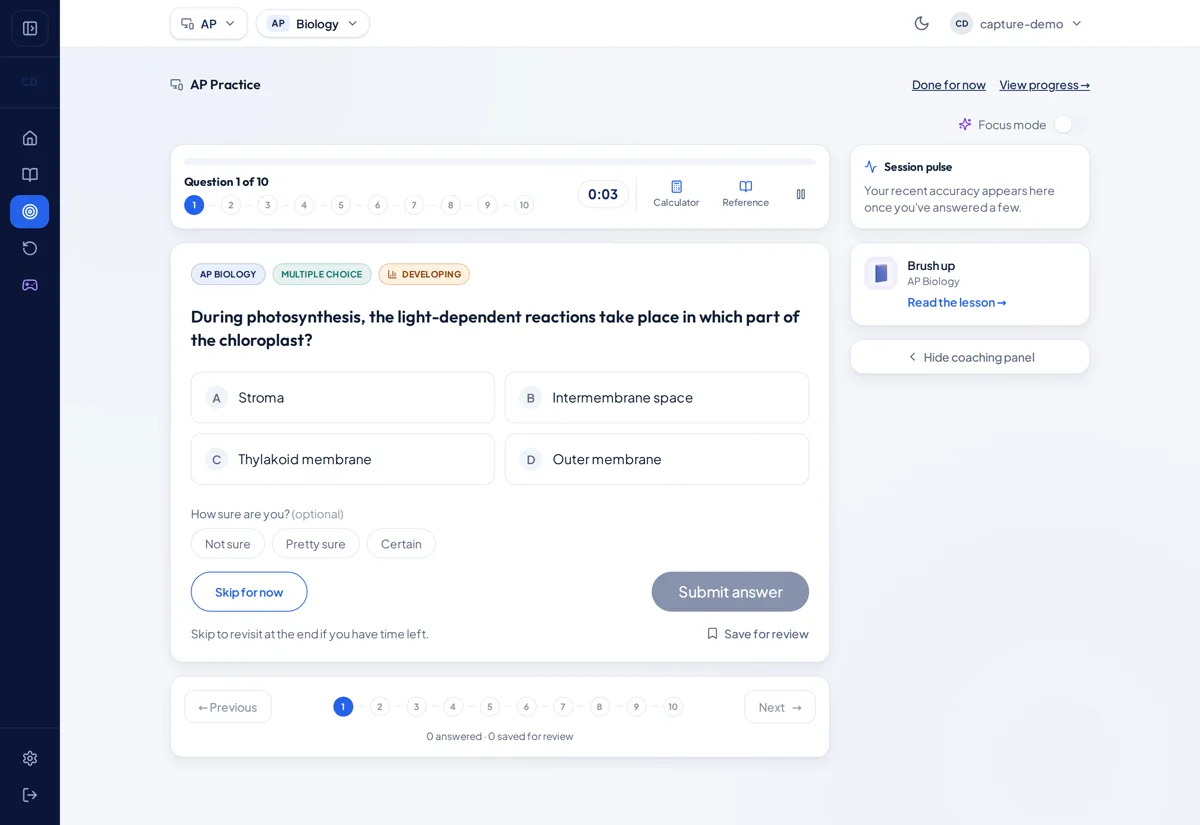Image resolution: width=1200 pixels, height=825 pixels.
Task: Open settings via the gear icon
Action: point(30,758)
